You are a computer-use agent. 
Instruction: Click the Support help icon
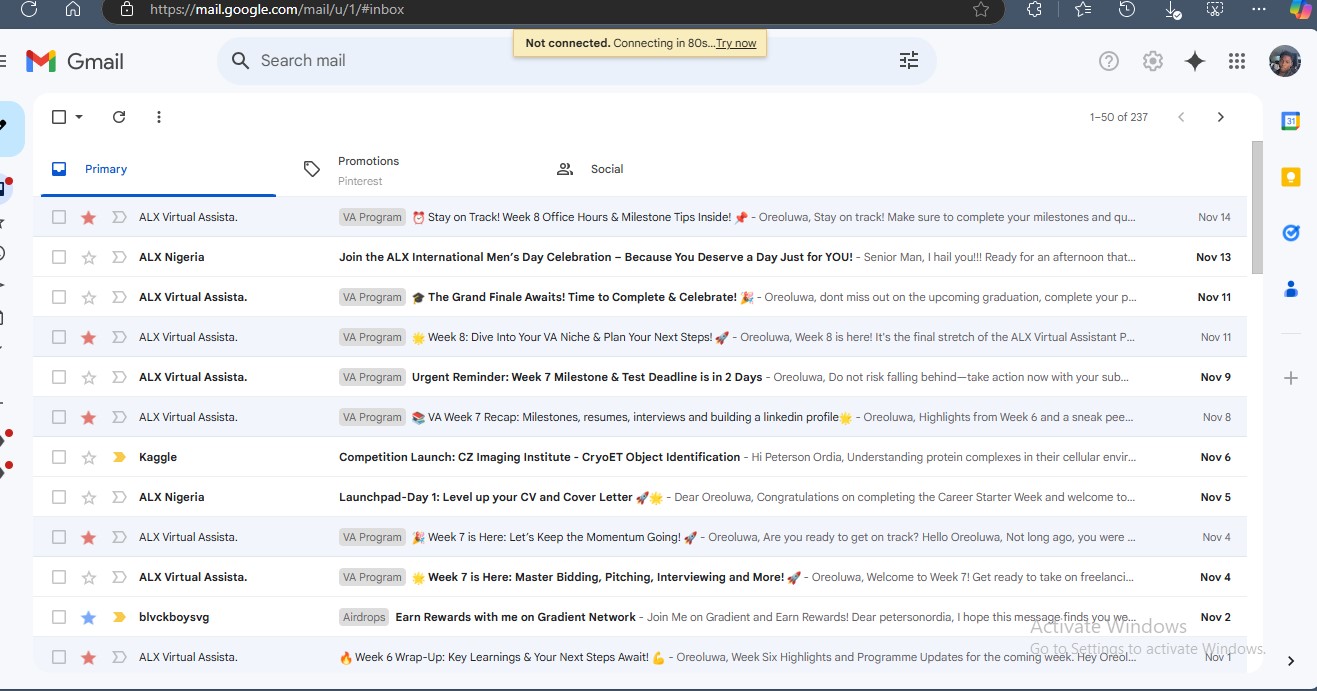(x=1108, y=61)
